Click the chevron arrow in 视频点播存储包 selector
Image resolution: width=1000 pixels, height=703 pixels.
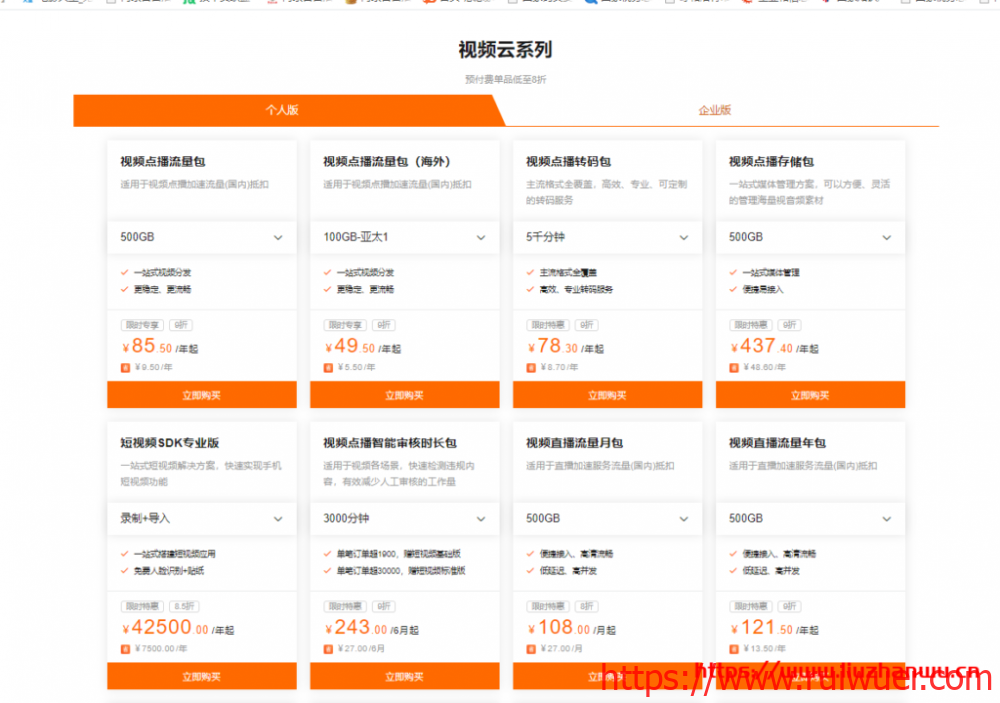coord(886,238)
